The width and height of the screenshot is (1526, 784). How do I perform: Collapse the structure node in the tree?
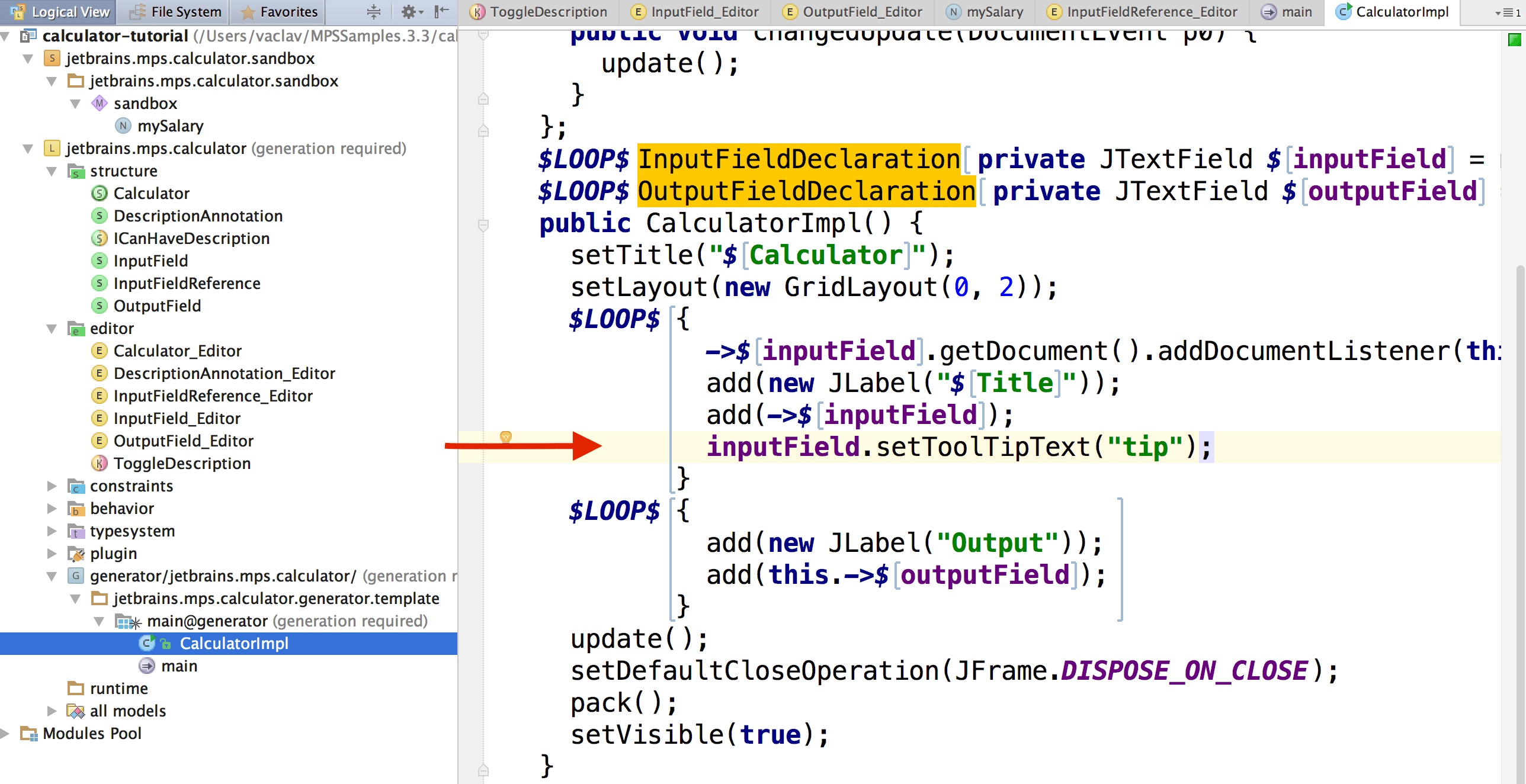coord(51,171)
